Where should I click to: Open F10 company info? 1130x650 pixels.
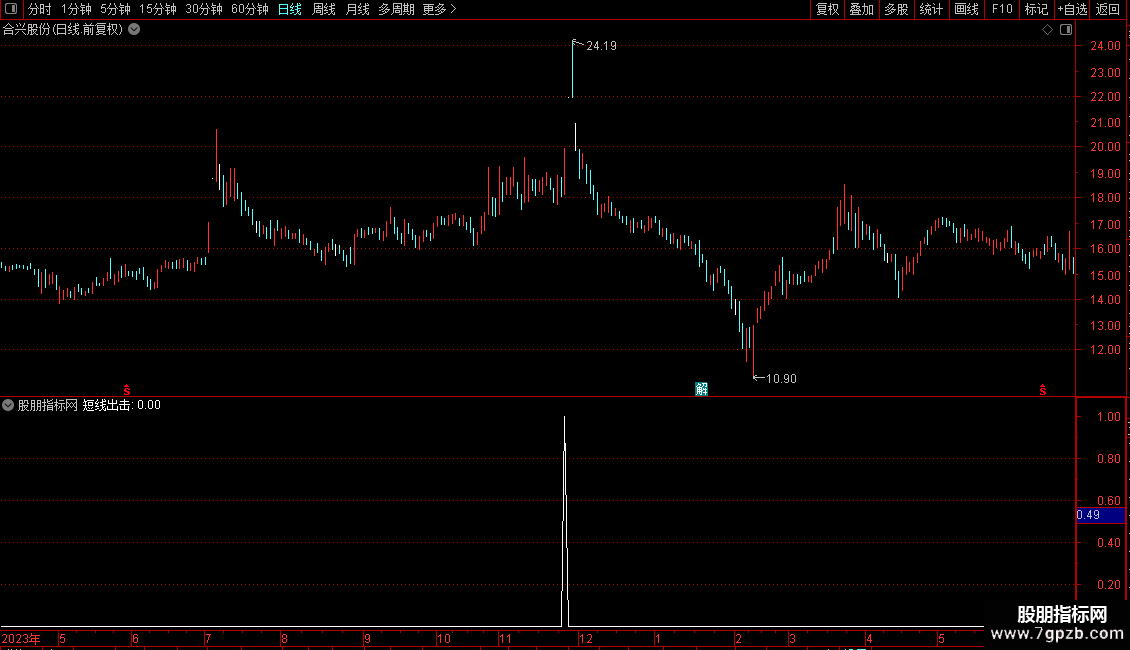(x=1002, y=9)
